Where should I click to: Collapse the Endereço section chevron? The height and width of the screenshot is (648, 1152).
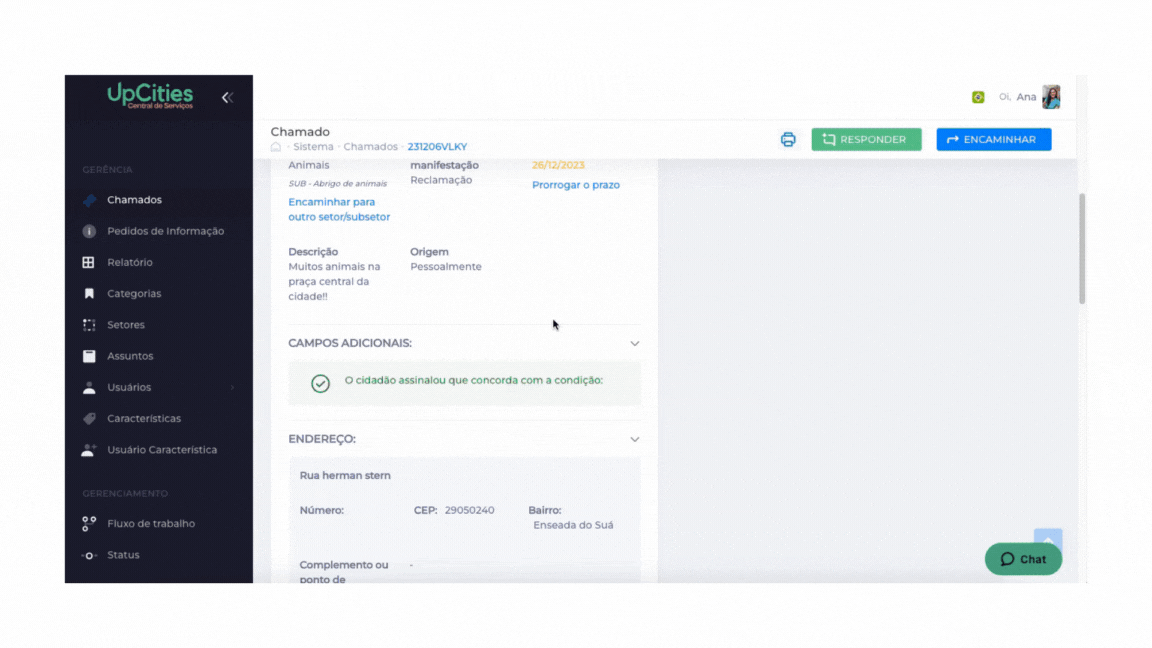coord(635,439)
